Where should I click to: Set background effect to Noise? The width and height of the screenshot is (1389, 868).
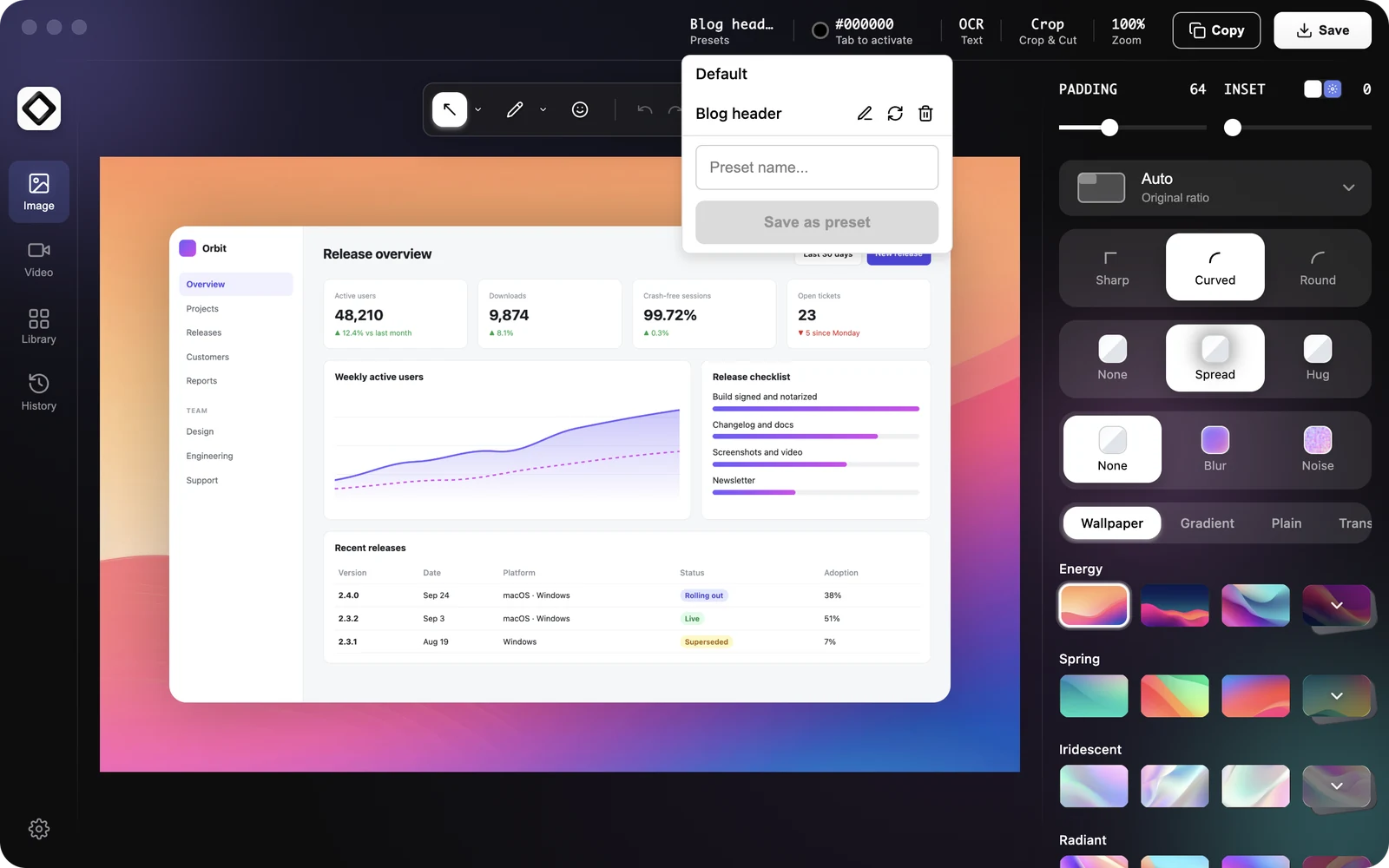pos(1318,450)
